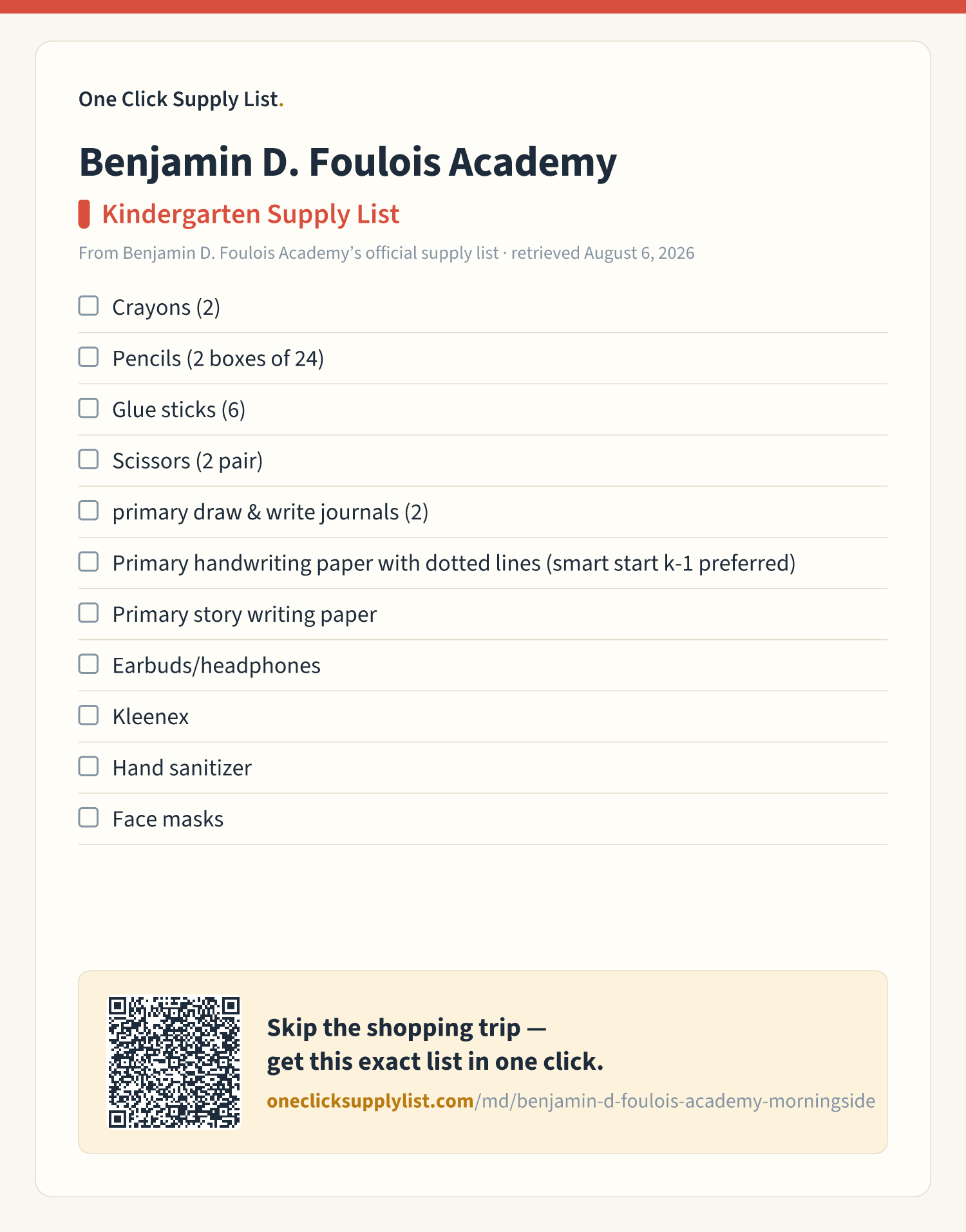The image size is (966, 1232).
Task: Click the official supply list source note
Action: 386,253
